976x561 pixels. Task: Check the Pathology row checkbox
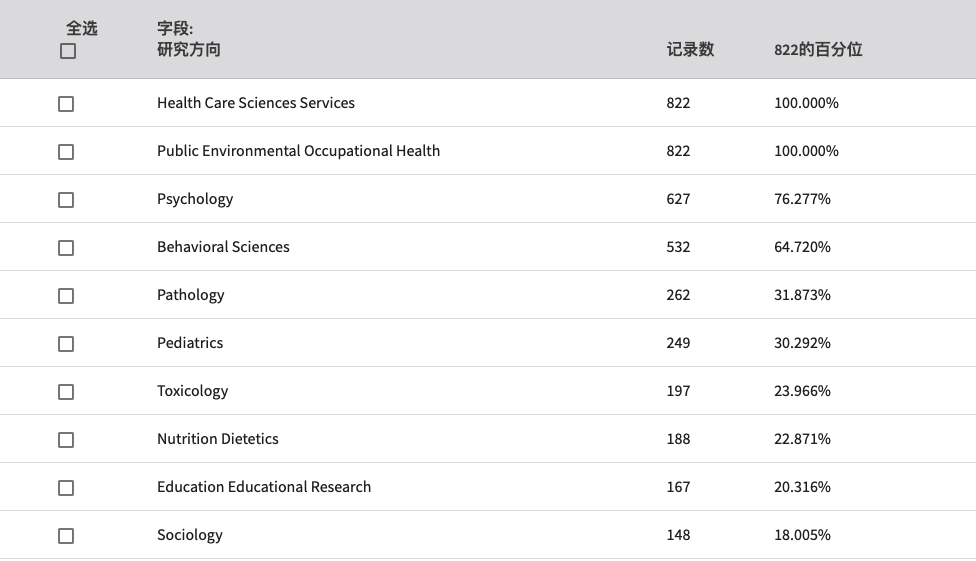coord(66,296)
